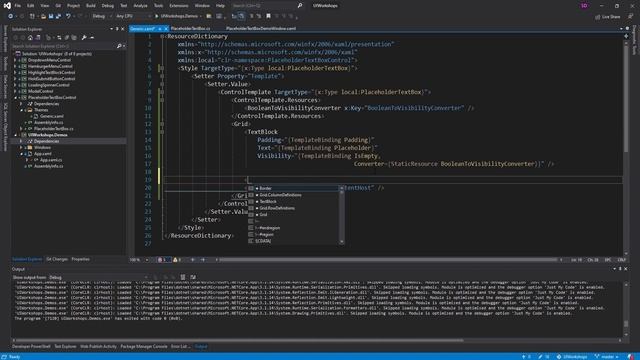Pin the Solution Explorer panel
This screenshot has height=360, width=640.
pos(117,29)
